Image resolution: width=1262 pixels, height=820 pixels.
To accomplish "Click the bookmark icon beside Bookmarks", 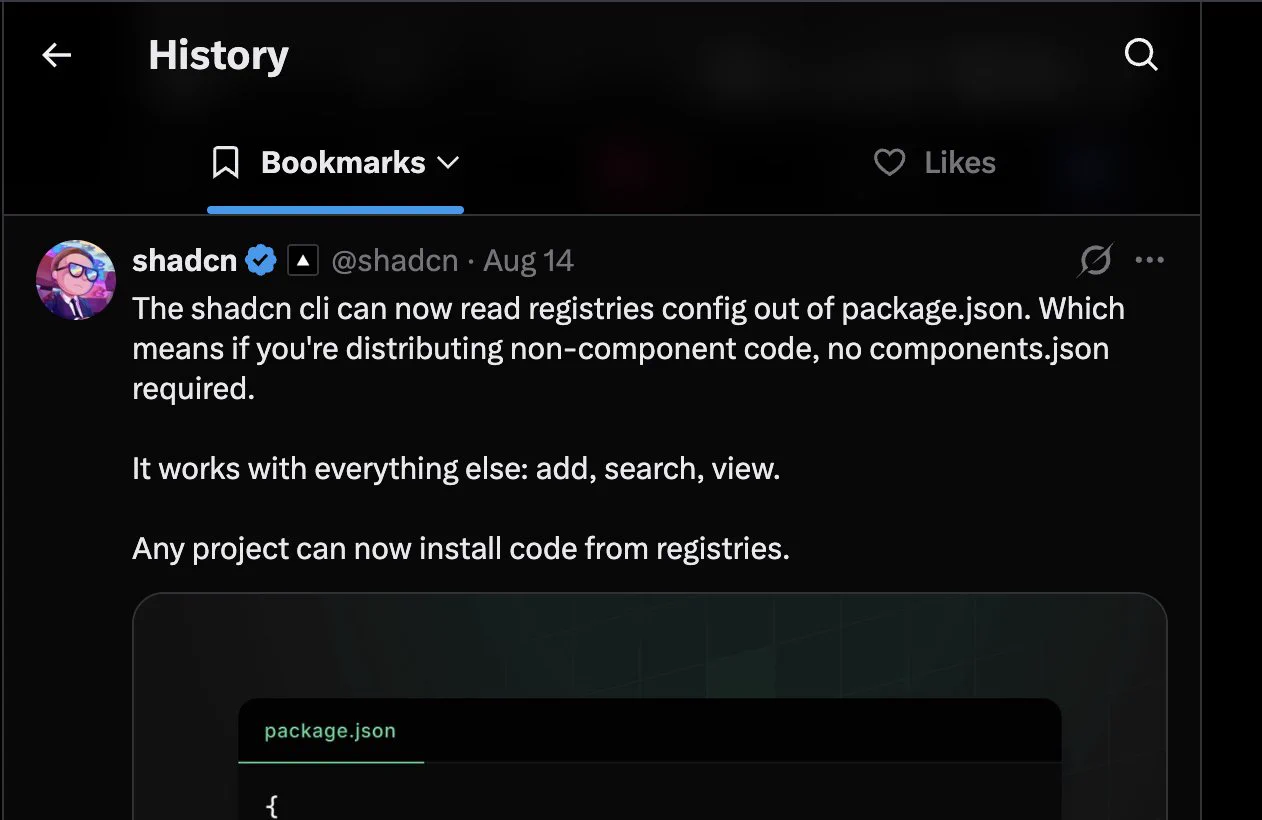I will click(226, 163).
